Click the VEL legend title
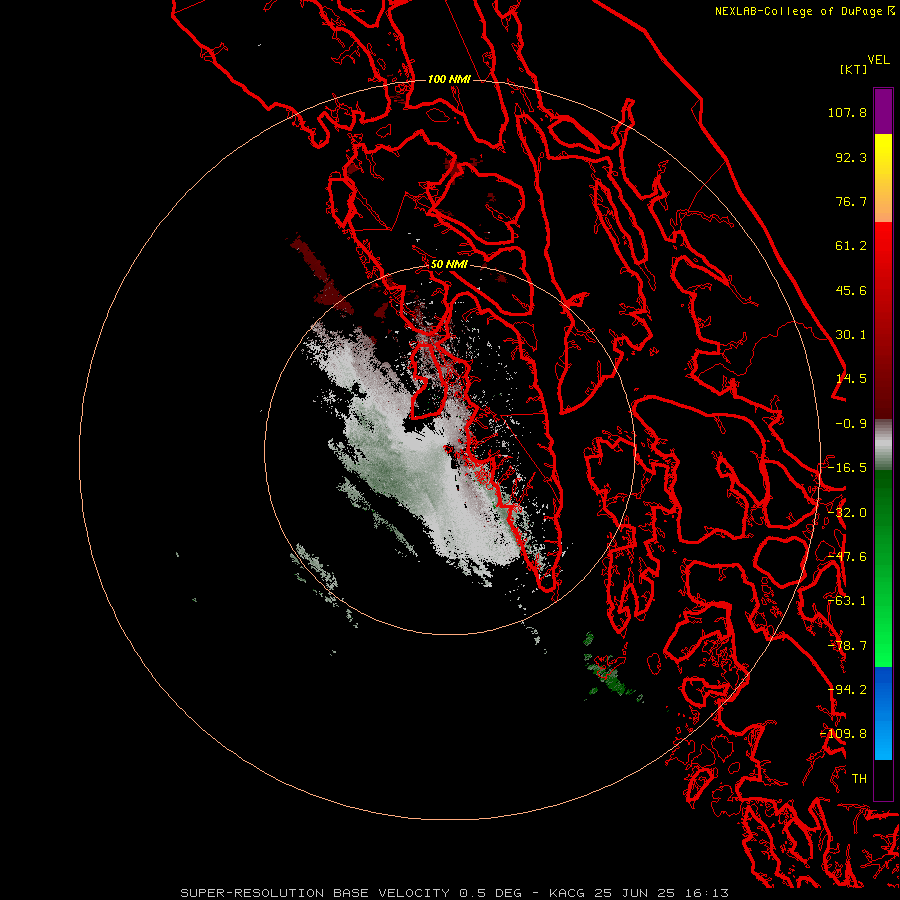Screen dimensions: 900x900 879,60
